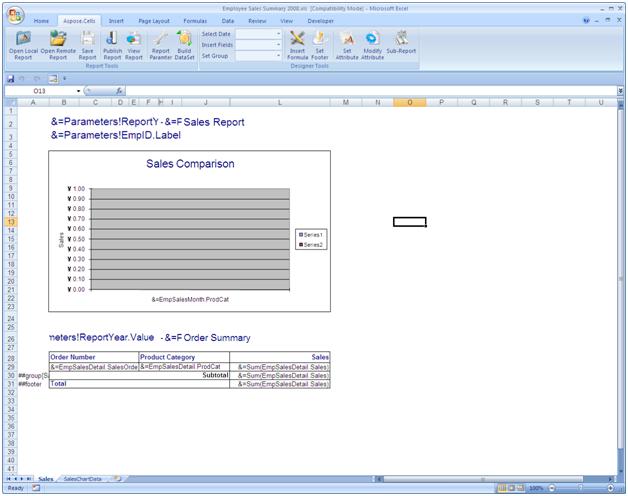
Task: Open the Insert Fields dropdown
Action: pyautogui.click(x=277, y=45)
